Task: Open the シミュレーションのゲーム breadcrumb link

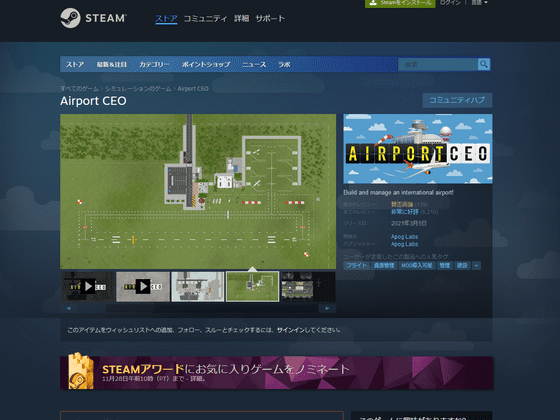Action: coord(138,89)
